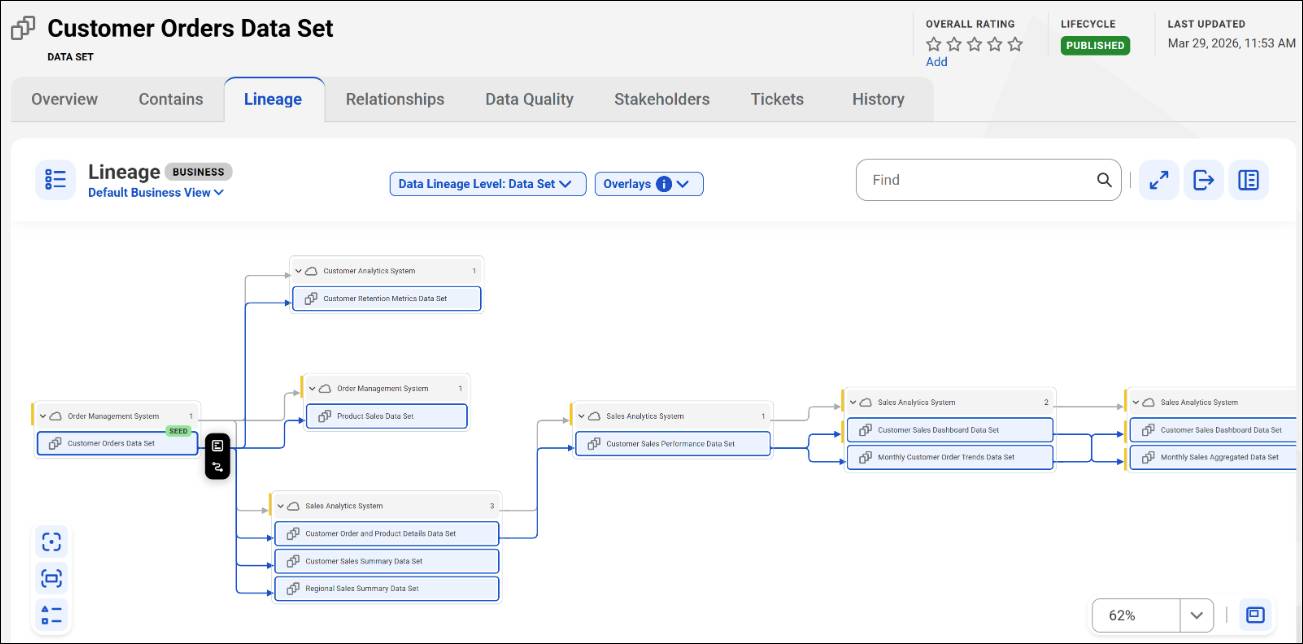Select Regional Sales Summary Data Set node
The image size is (1303, 644).
coord(386,589)
